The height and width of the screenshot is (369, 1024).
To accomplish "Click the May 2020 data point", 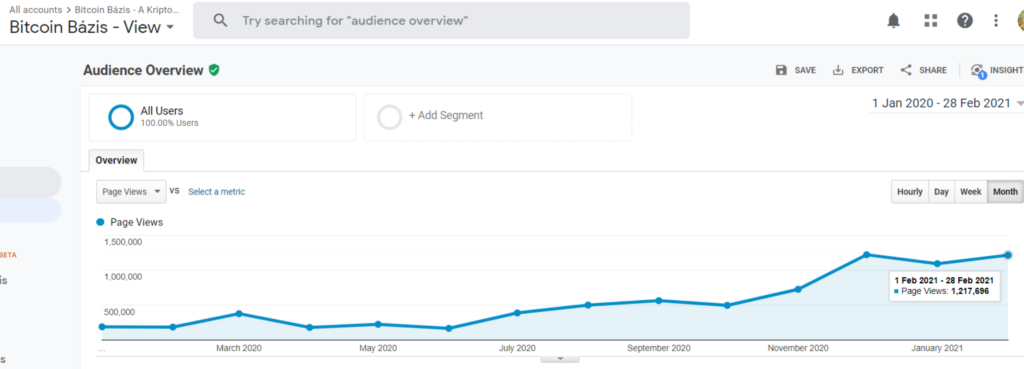I will pos(378,324).
